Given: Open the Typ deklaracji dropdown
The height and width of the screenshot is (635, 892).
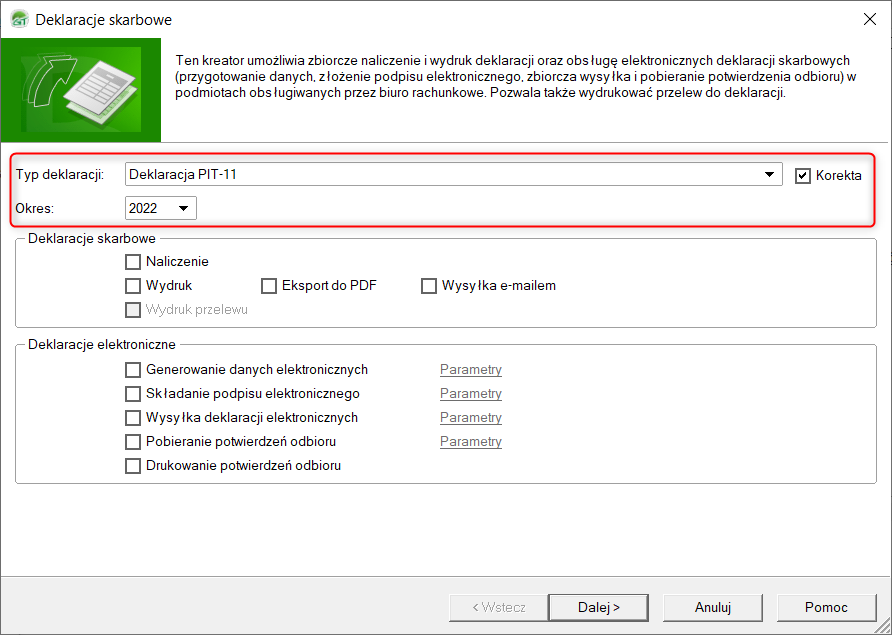Looking at the screenshot, I should 769,175.
